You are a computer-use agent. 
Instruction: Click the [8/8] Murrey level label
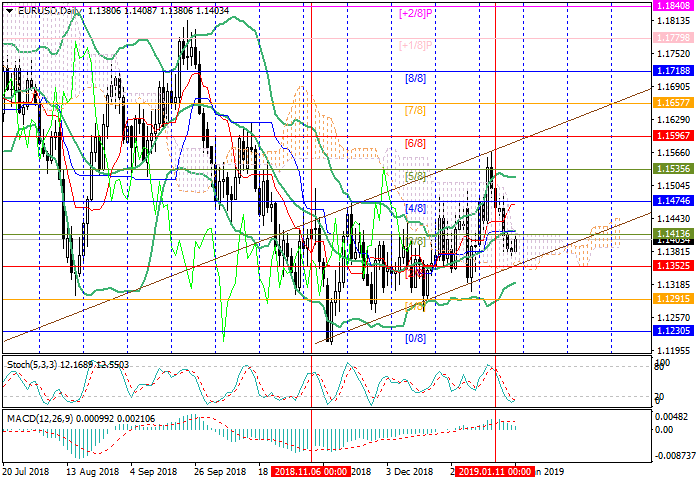[x=415, y=77]
